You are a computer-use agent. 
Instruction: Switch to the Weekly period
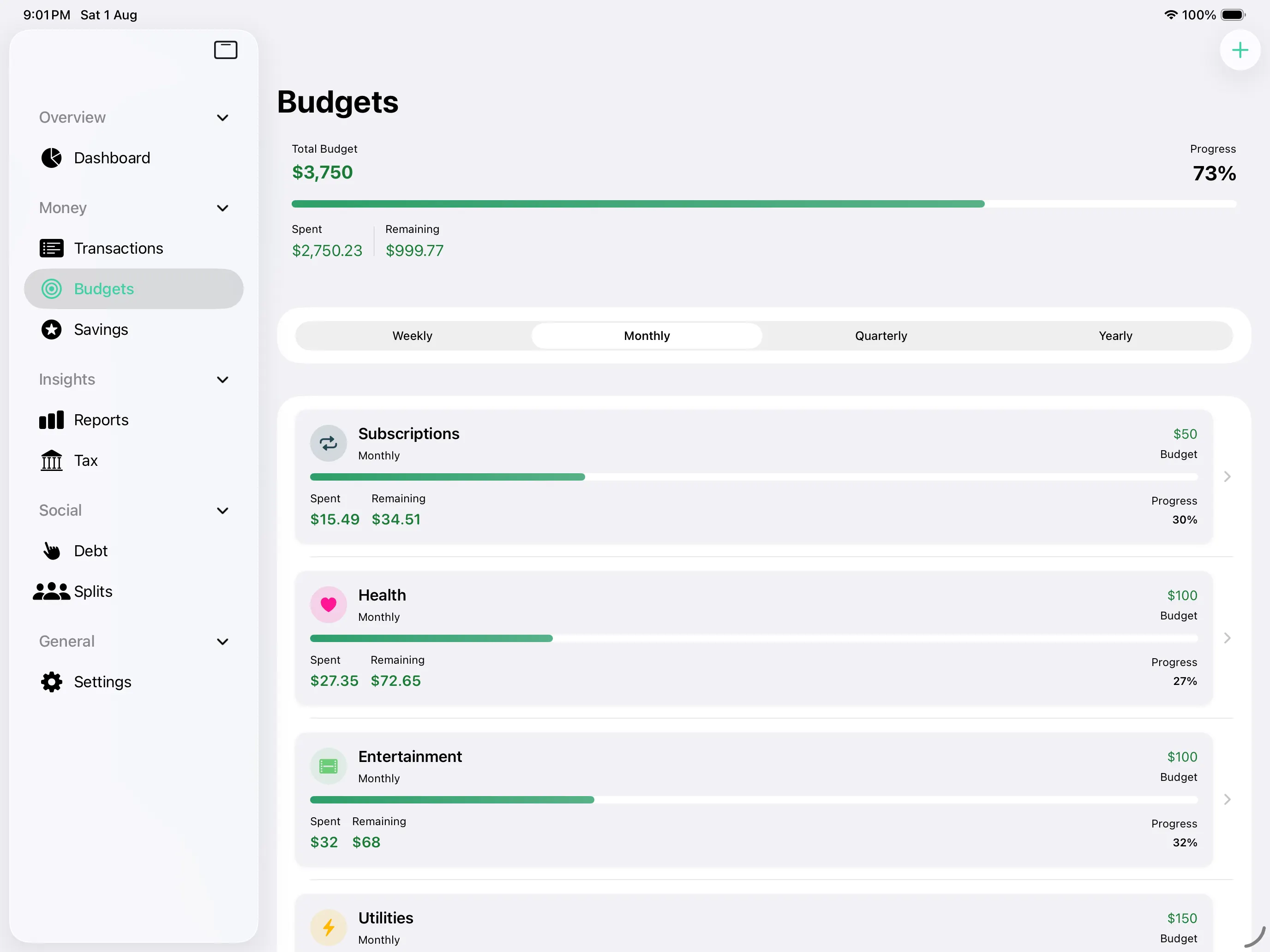pos(412,336)
